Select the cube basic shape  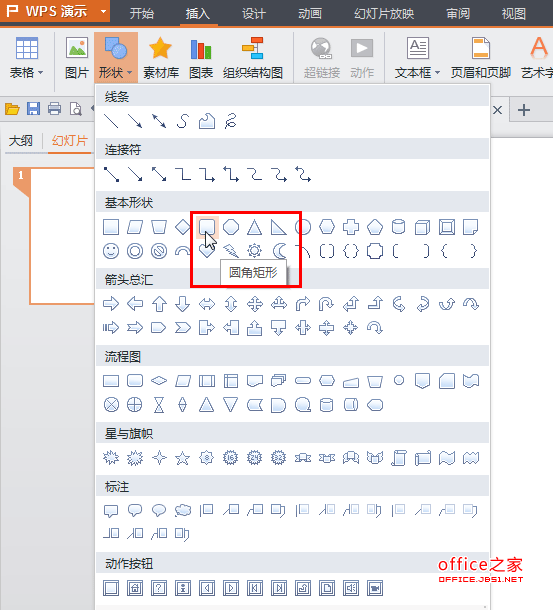423,227
